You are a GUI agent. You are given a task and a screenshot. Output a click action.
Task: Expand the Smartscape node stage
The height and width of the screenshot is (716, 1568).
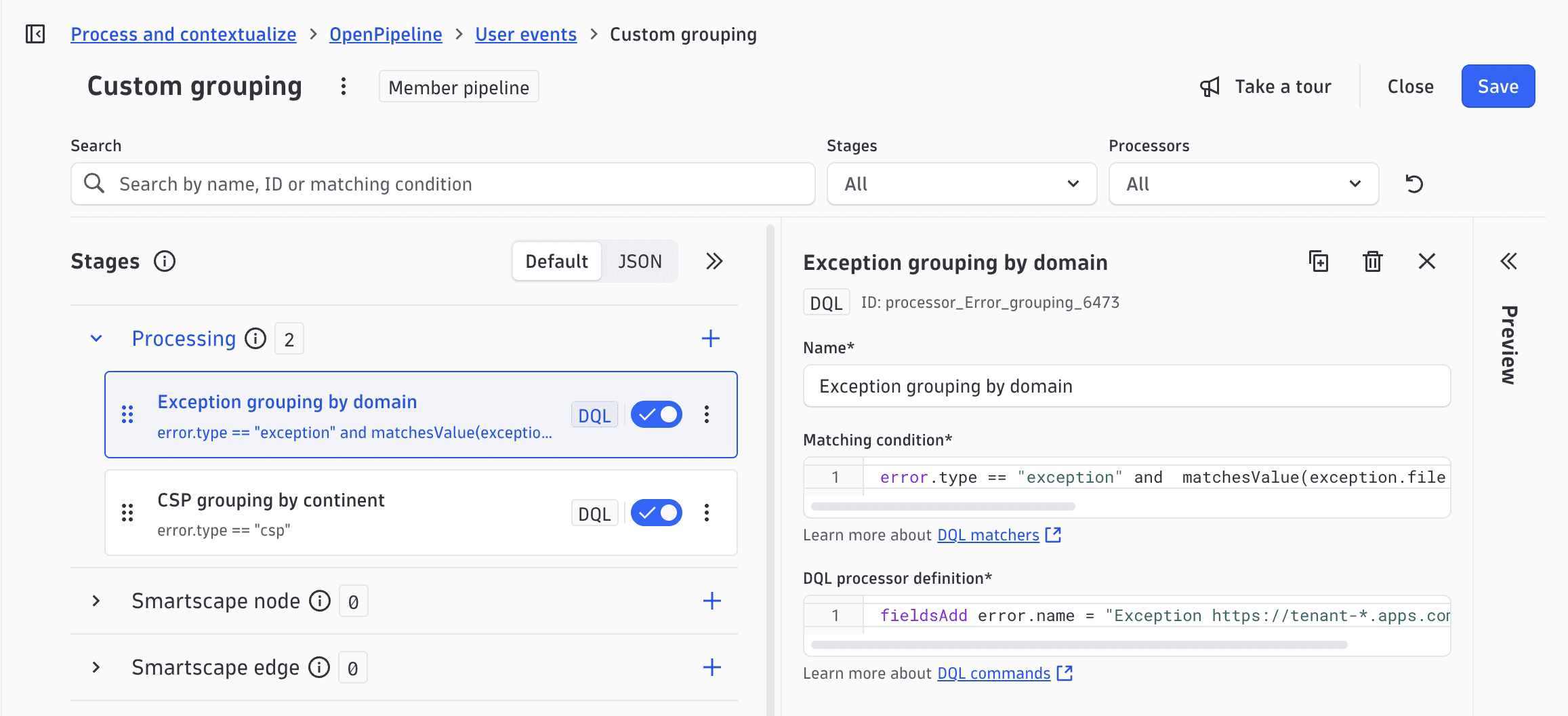(96, 601)
